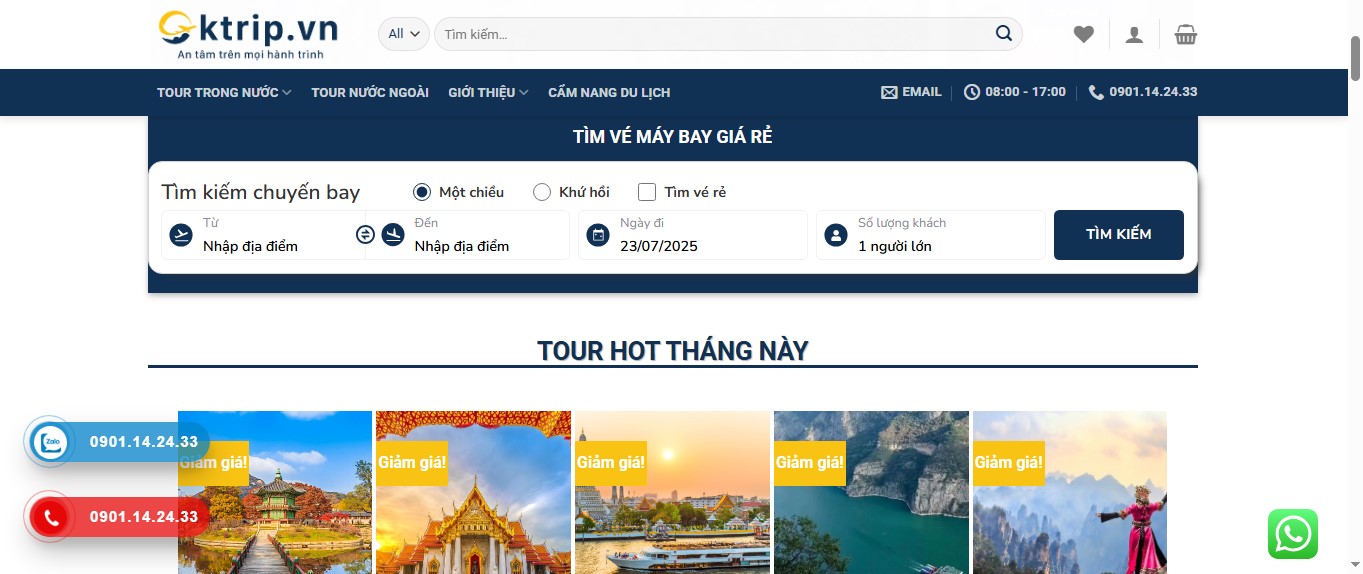Click the Tìm kiếm flight search button
The image size is (1363, 574).
(x=1119, y=235)
